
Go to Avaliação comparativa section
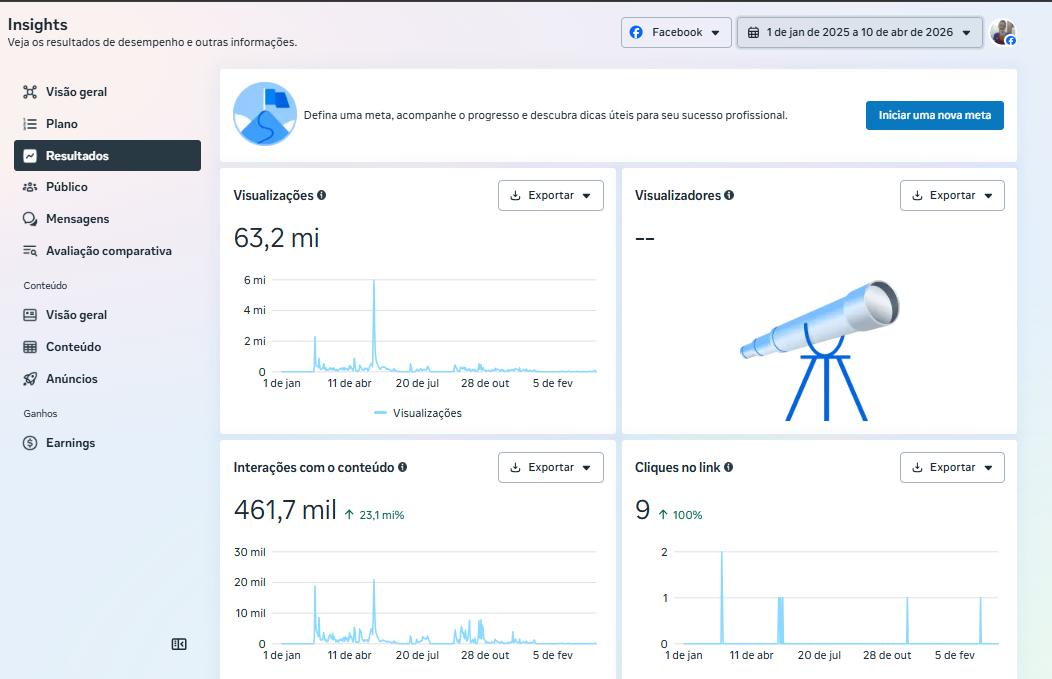(108, 251)
